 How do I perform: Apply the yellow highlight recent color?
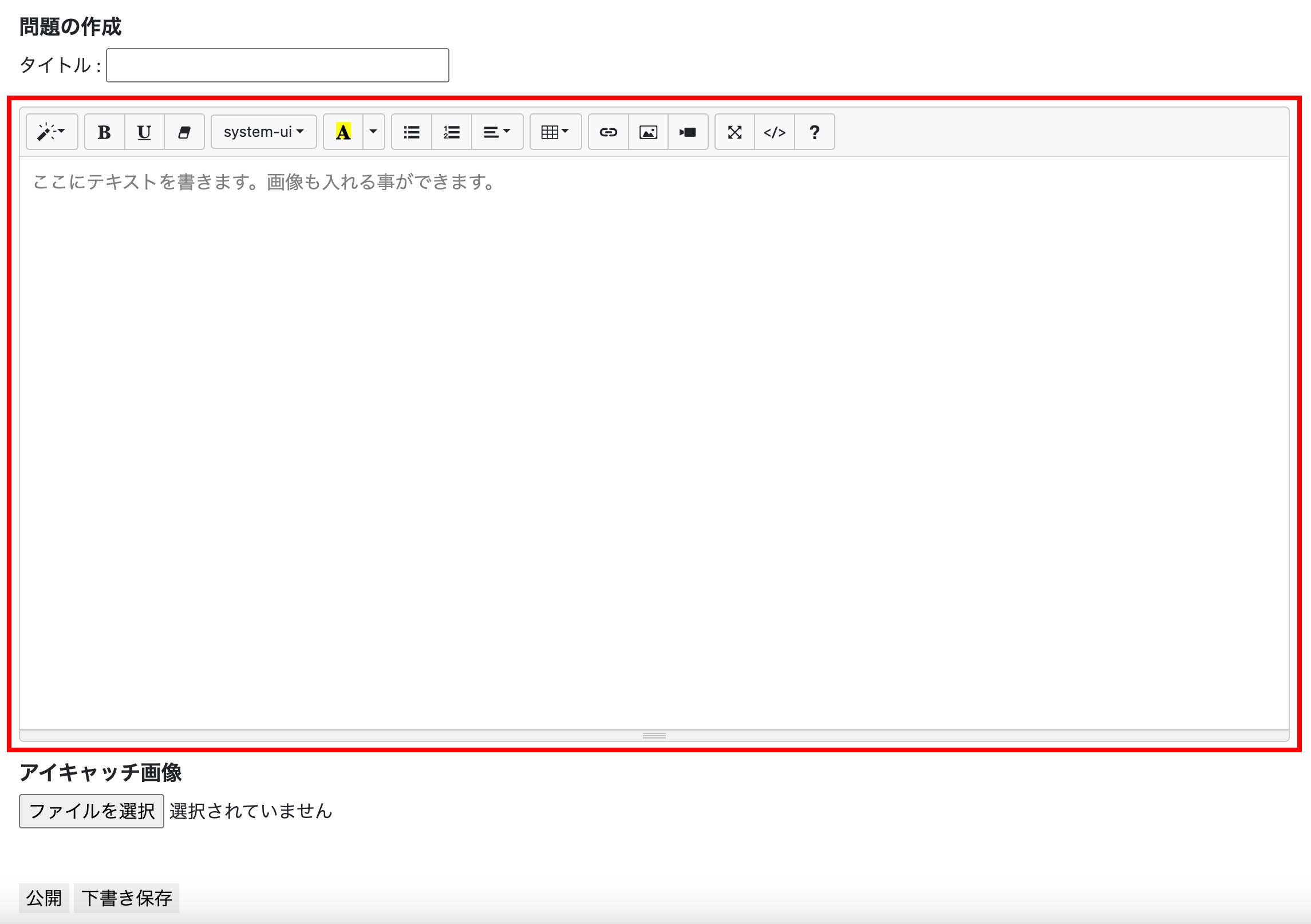pos(343,132)
